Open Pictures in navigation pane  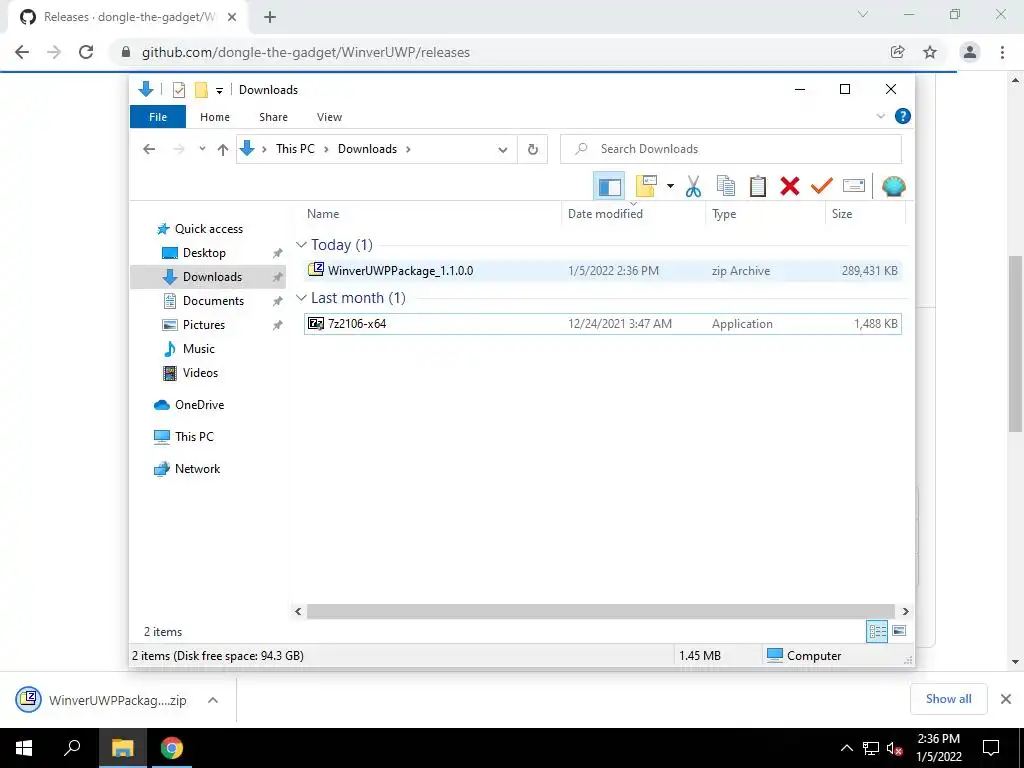click(x=204, y=325)
